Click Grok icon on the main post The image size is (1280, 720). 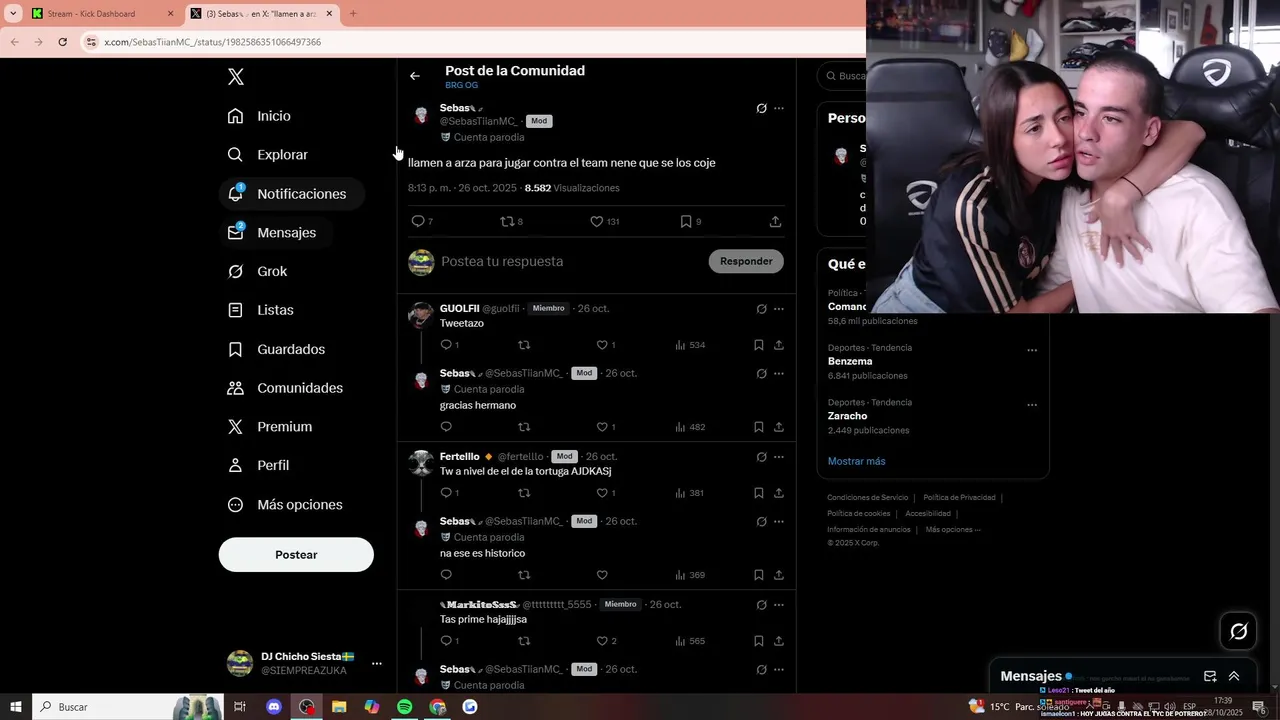pyautogui.click(x=761, y=108)
